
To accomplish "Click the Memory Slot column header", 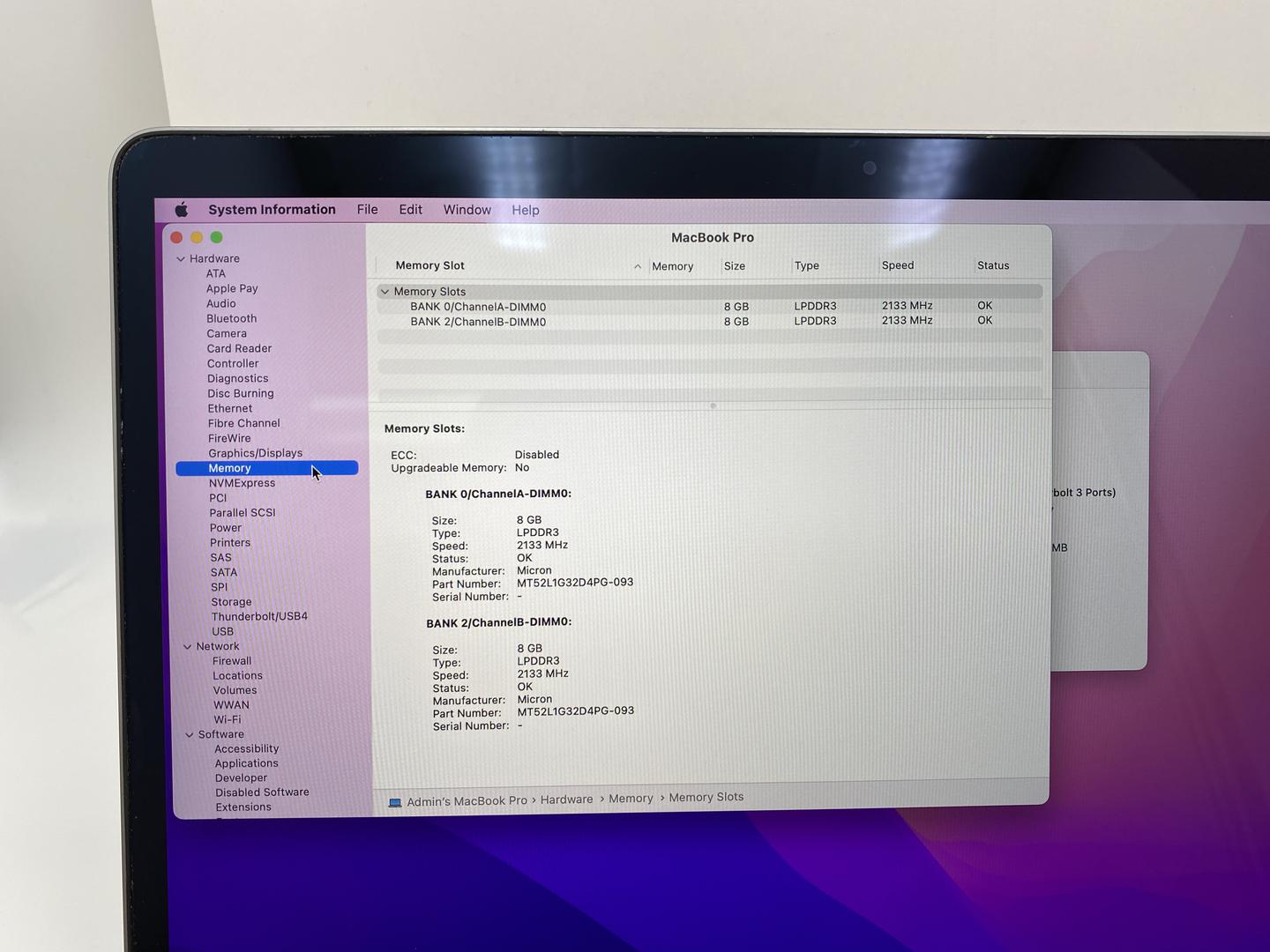I will coord(430,266).
